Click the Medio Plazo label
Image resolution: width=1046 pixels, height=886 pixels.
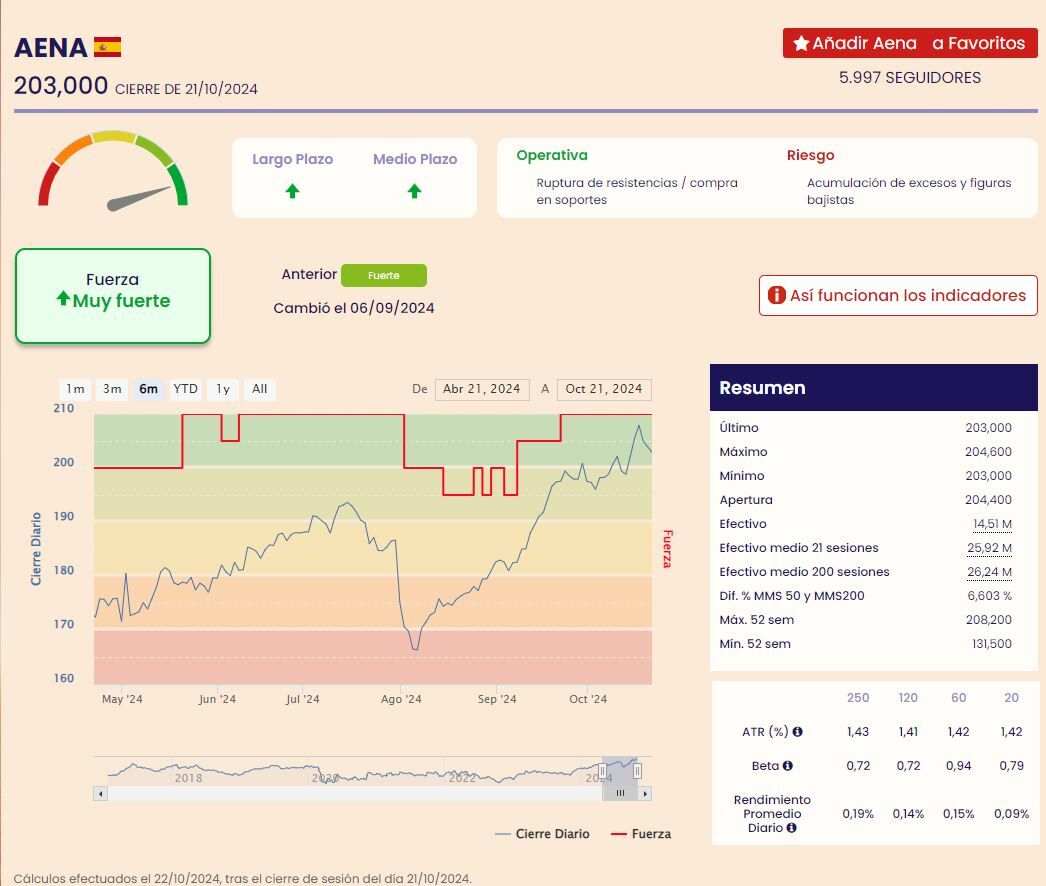click(x=415, y=159)
